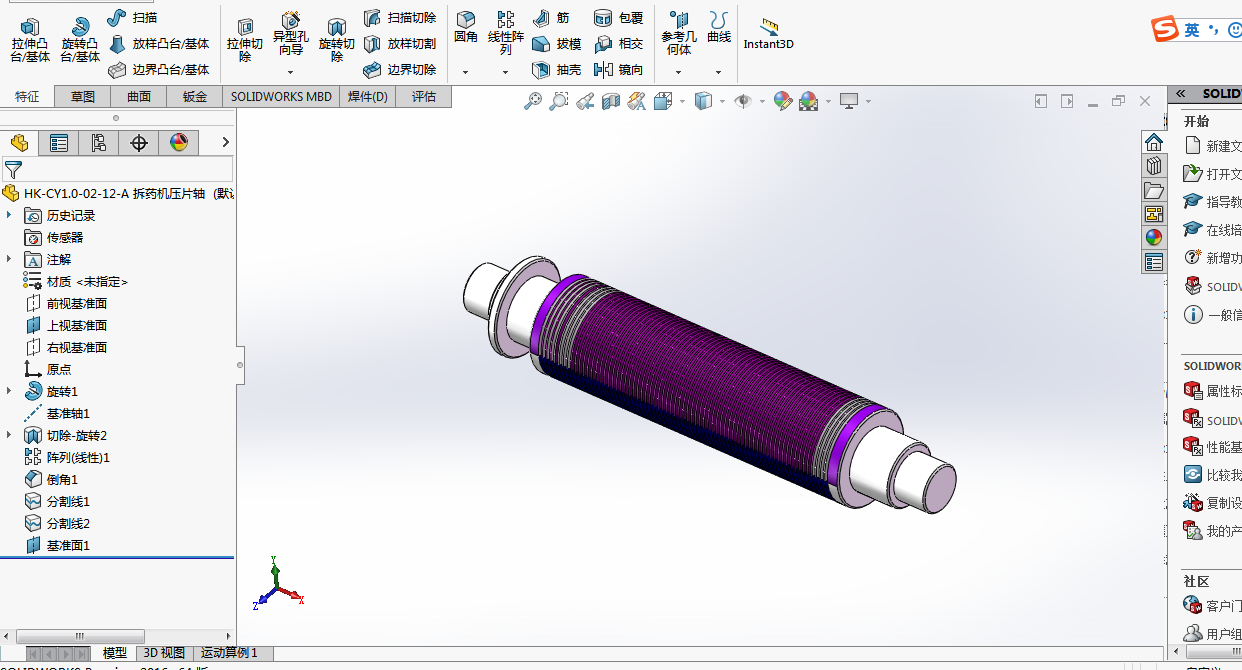Select the 旋转切除 revolved cut tool
The width and height of the screenshot is (1242, 670).
pos(337,40)
